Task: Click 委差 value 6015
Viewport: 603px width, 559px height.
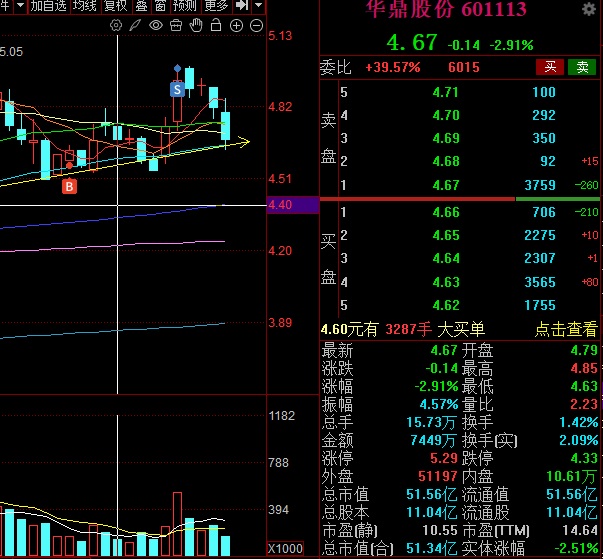Action: coord(464,68)
